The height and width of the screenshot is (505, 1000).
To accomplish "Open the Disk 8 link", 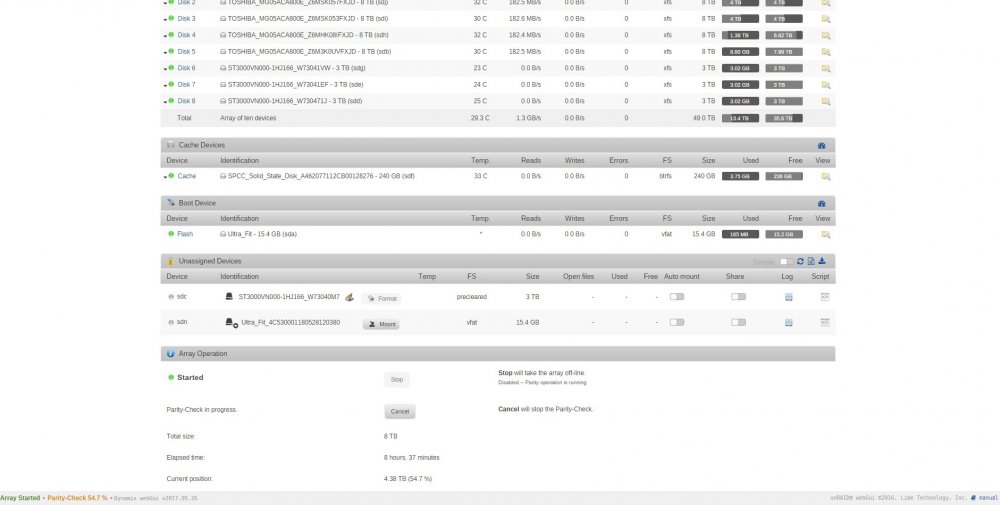I will coord(186,101).
